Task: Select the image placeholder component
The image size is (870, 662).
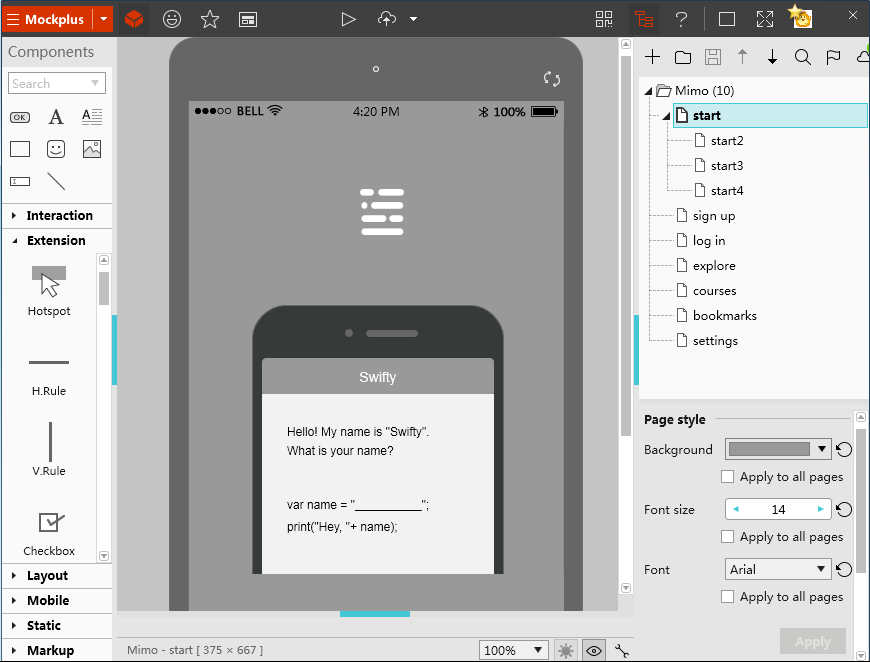Action: pos(92,149)
